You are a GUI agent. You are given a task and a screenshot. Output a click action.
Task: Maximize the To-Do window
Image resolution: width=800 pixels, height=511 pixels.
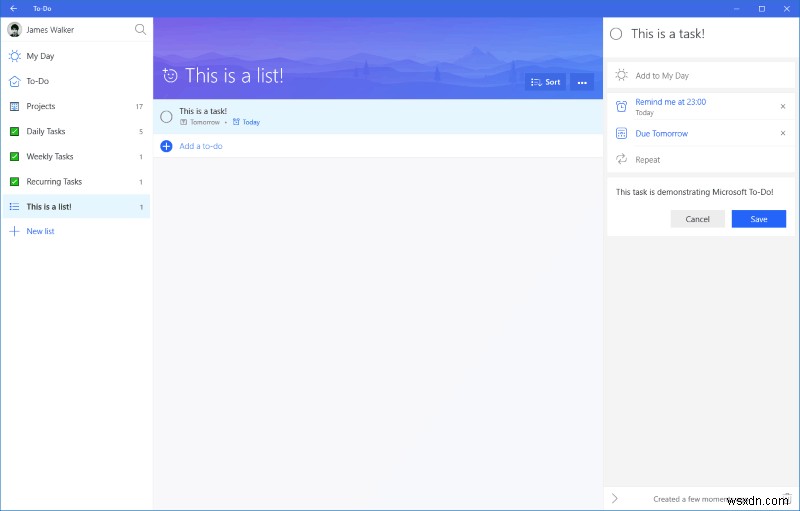pyautogui.click(x=762, y=9)
